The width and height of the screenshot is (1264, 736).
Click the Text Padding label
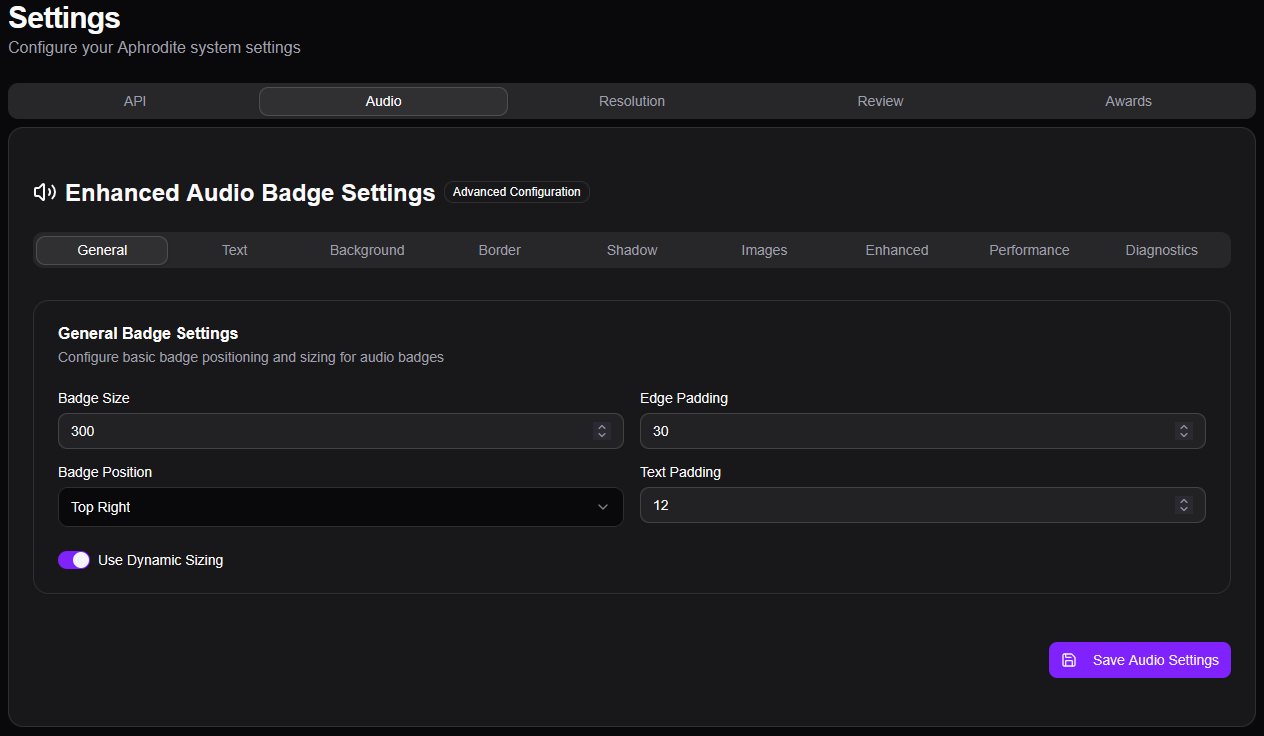pyautogui.click(x=680, y=472)
